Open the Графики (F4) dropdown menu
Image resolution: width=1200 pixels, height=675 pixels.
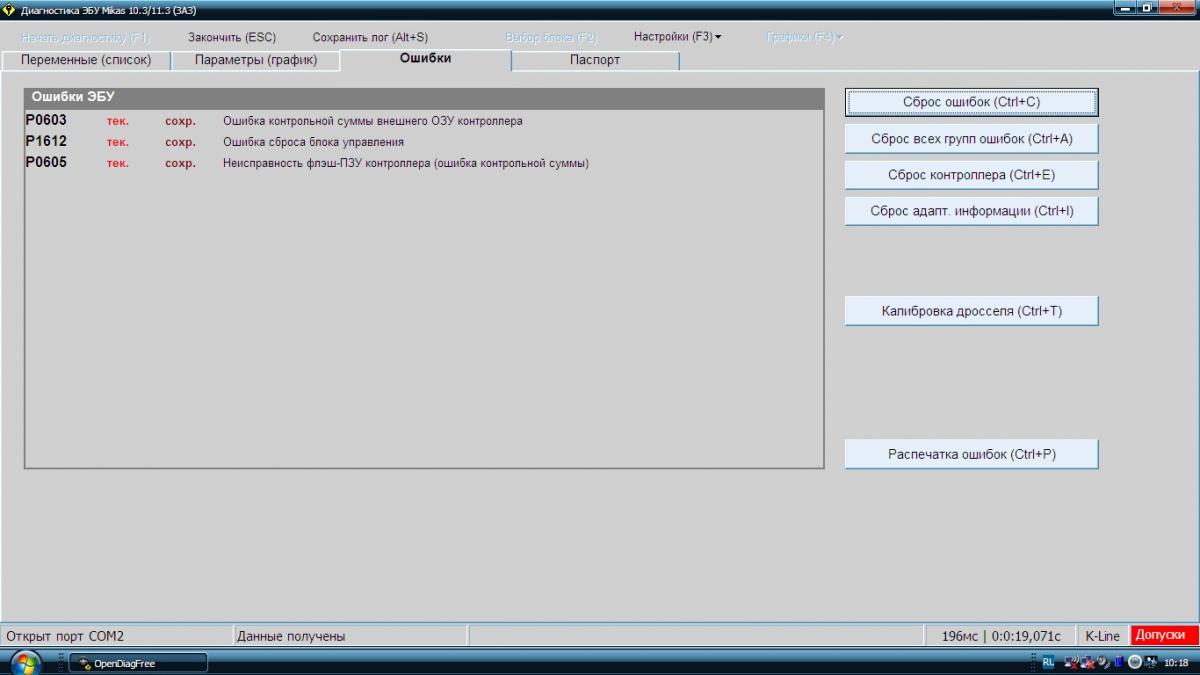coord(804,37)
